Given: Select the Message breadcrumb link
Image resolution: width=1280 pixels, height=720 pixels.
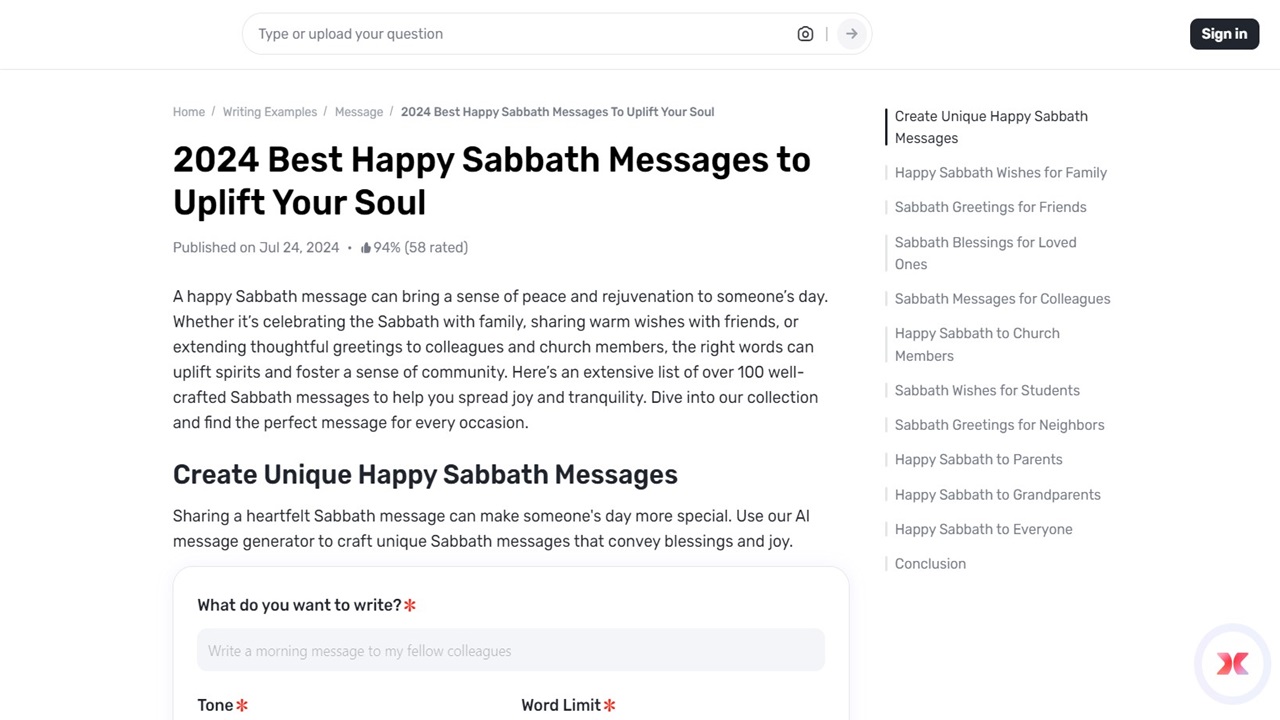Looking at the screenshot, I should click(x=358, y=111).
